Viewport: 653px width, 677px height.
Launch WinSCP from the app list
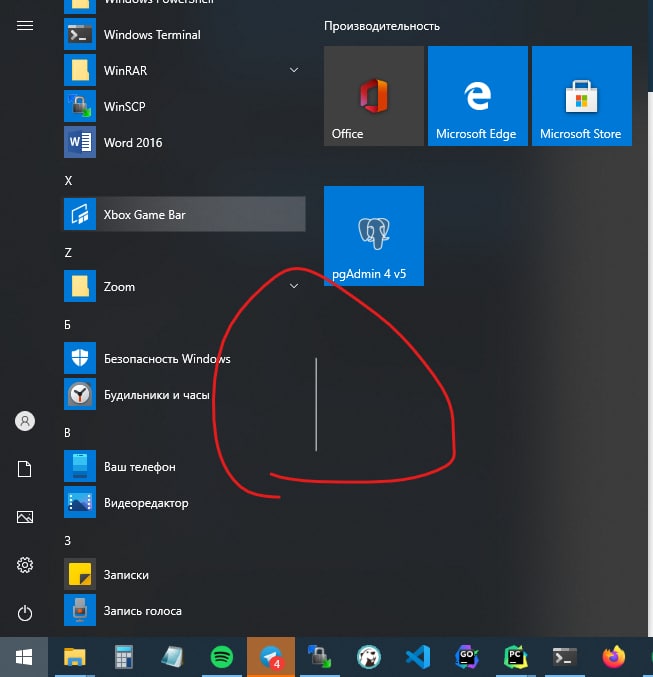184,106
